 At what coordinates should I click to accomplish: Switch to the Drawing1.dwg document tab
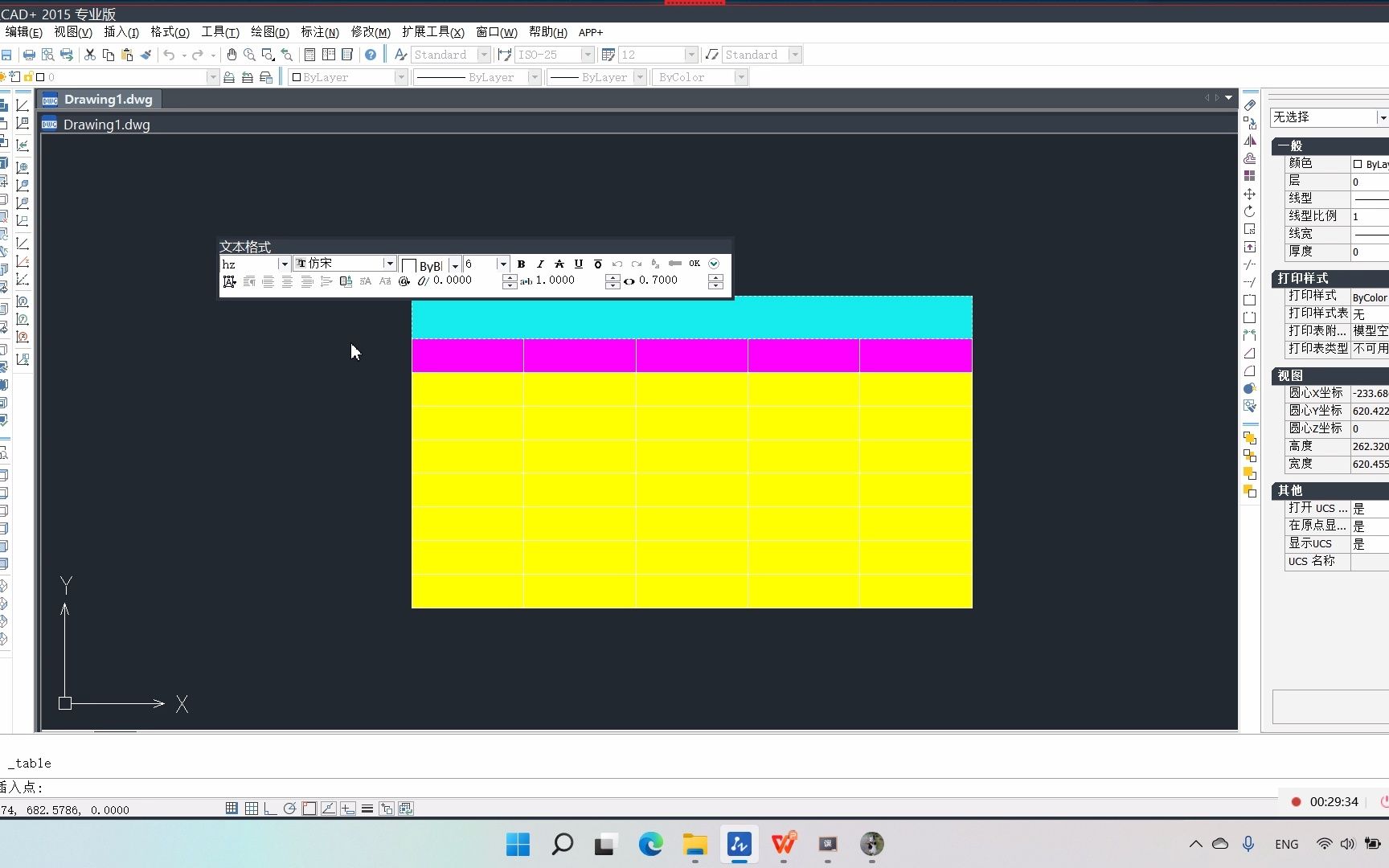[x=100, y=100]
